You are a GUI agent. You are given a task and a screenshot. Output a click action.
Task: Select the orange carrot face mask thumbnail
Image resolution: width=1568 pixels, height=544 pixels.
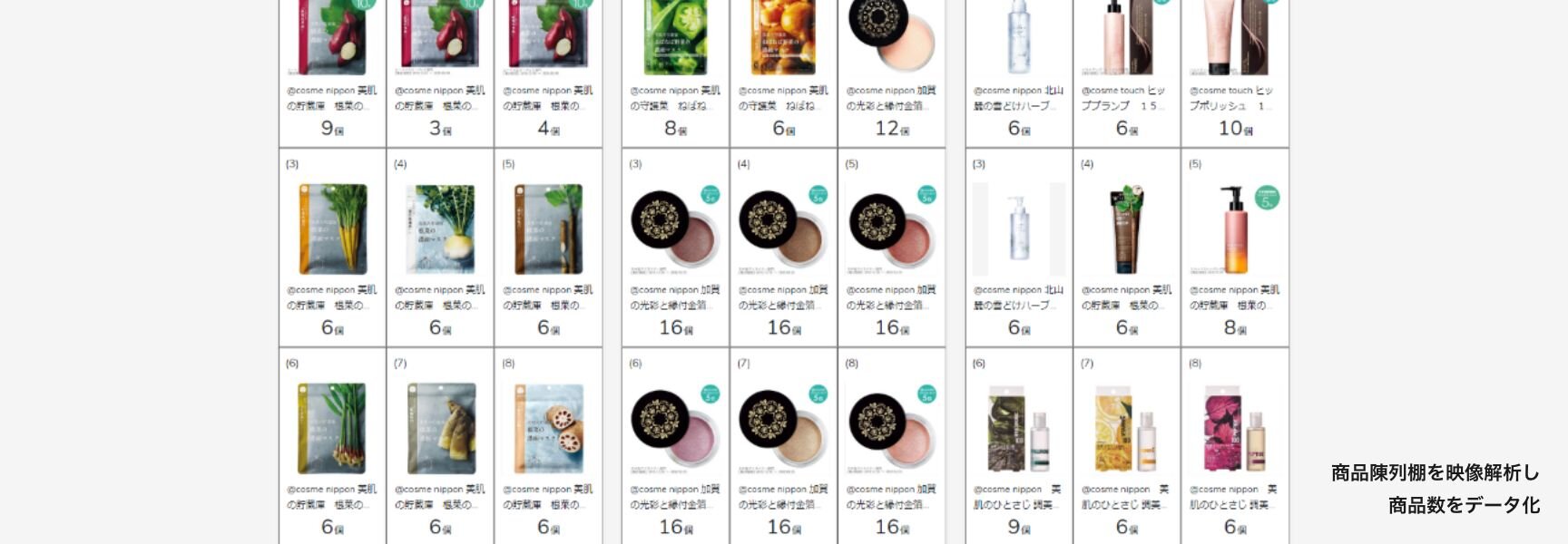pyautogui.click(x=333, y=229)
